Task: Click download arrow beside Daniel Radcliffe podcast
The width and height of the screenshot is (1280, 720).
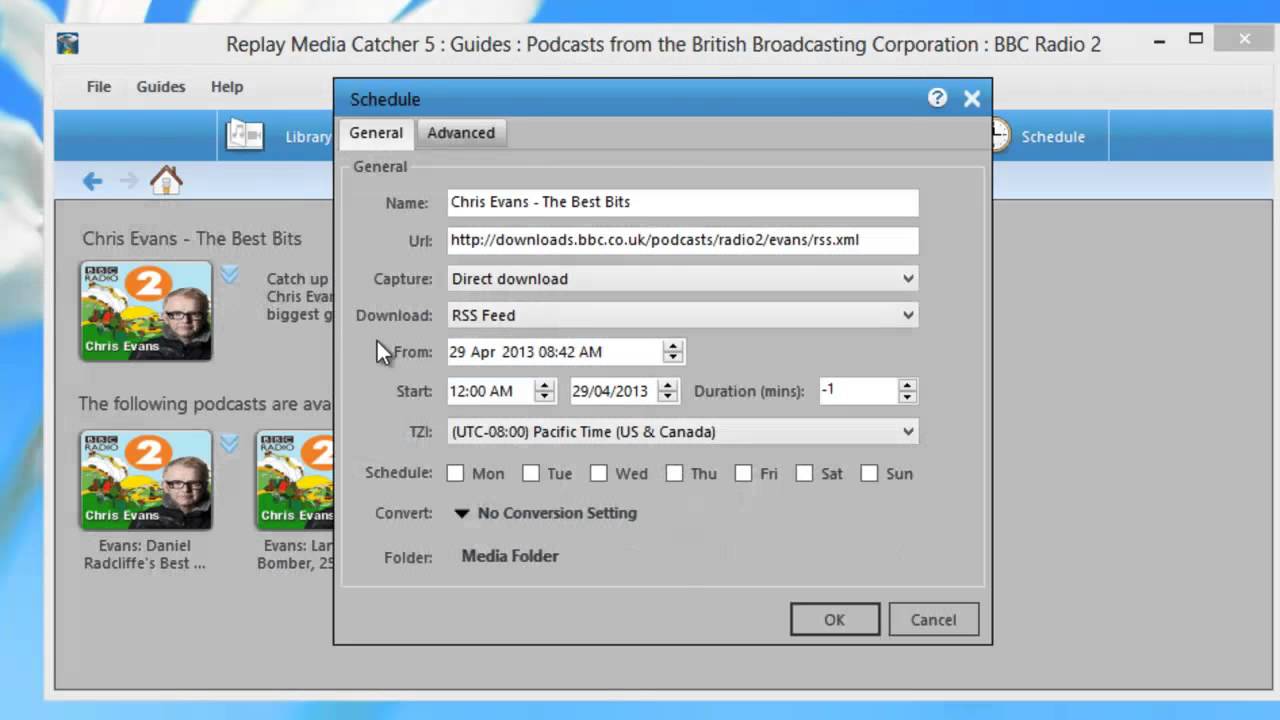Action: click(x=229, y=444)
